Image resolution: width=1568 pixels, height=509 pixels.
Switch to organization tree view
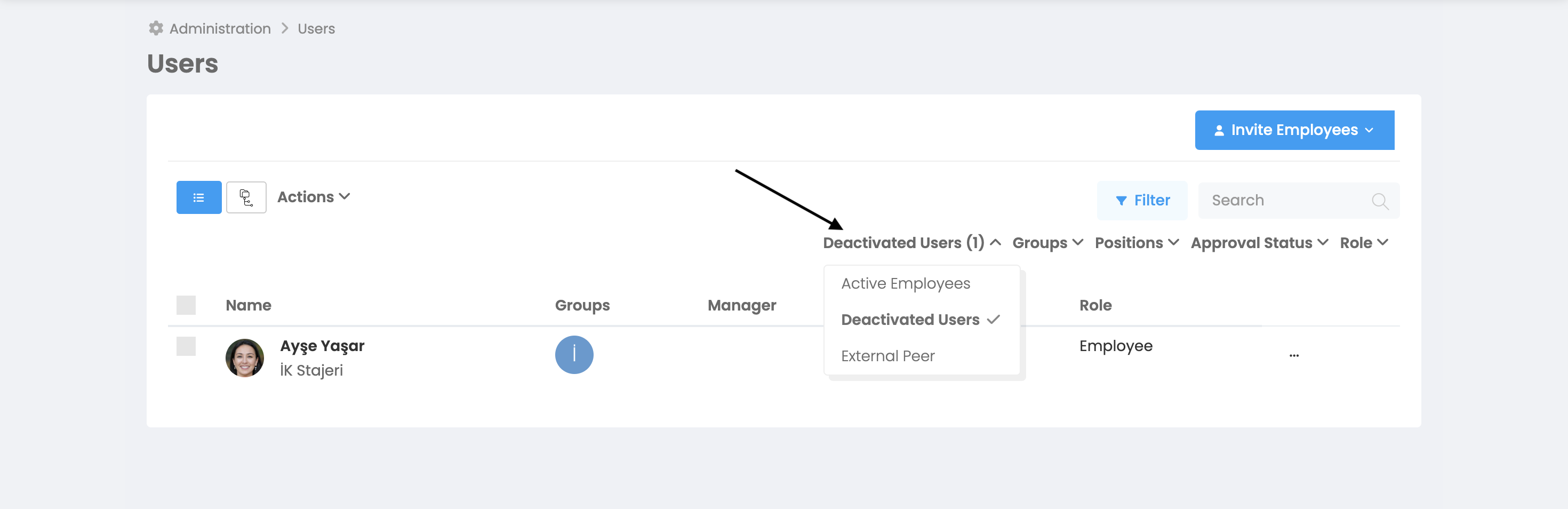[246, 197]
